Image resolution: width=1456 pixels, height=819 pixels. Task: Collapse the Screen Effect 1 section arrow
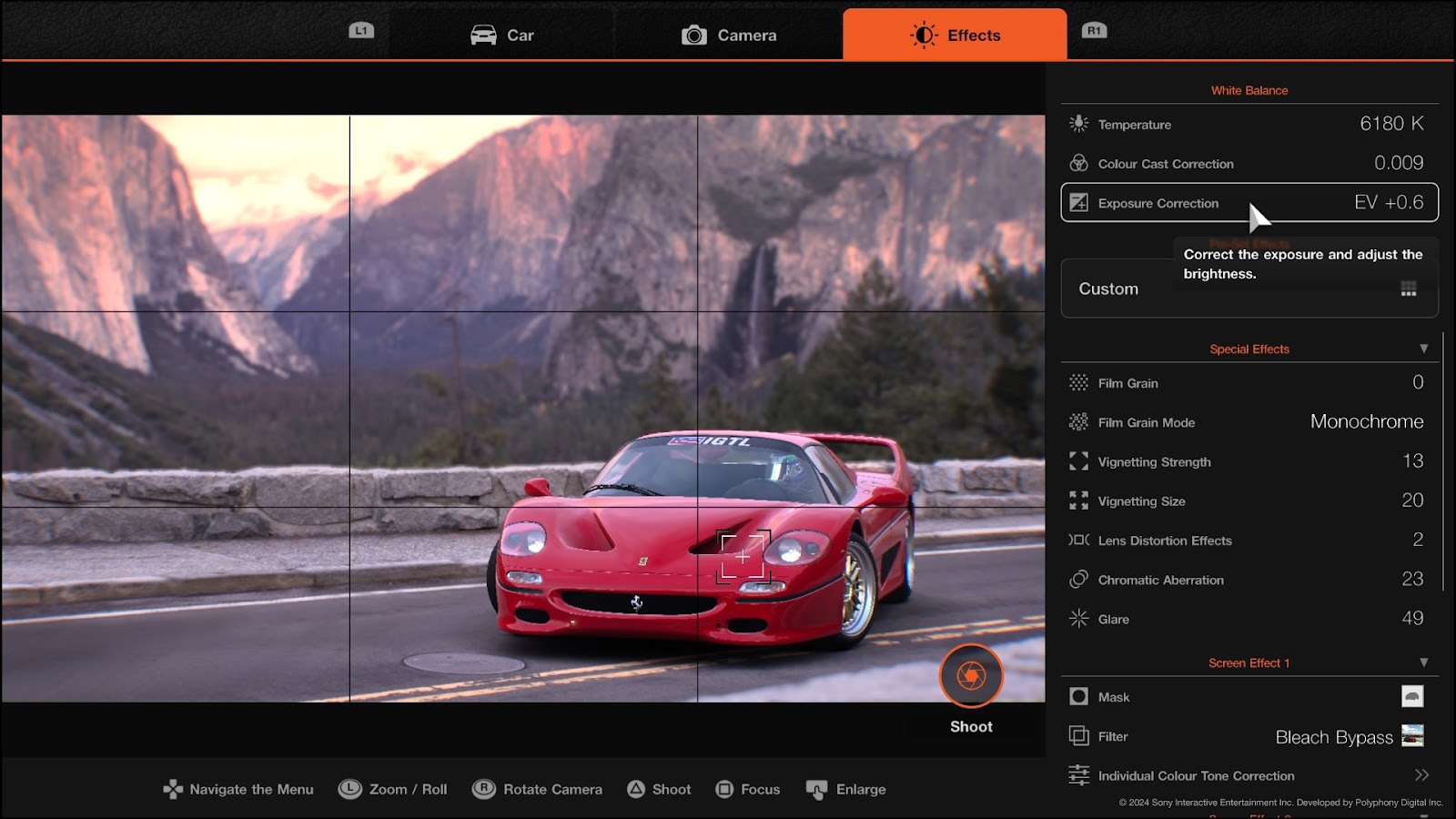pos(1423,662)
